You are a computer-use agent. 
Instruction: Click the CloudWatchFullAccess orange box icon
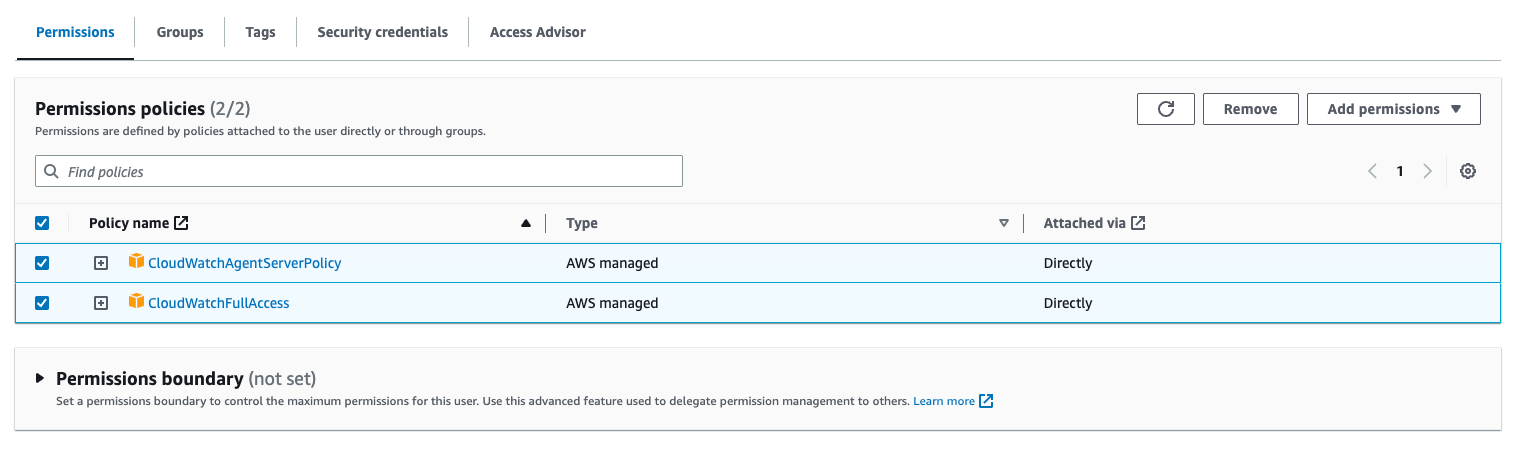point(137,302)
